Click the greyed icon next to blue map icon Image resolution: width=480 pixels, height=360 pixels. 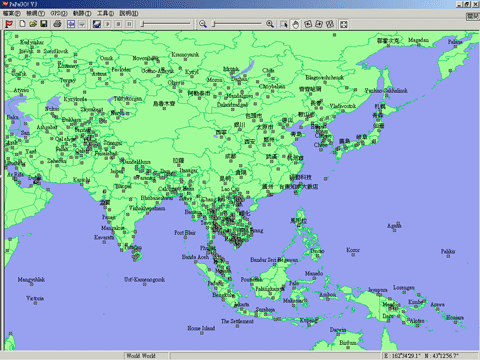(82, 24)
